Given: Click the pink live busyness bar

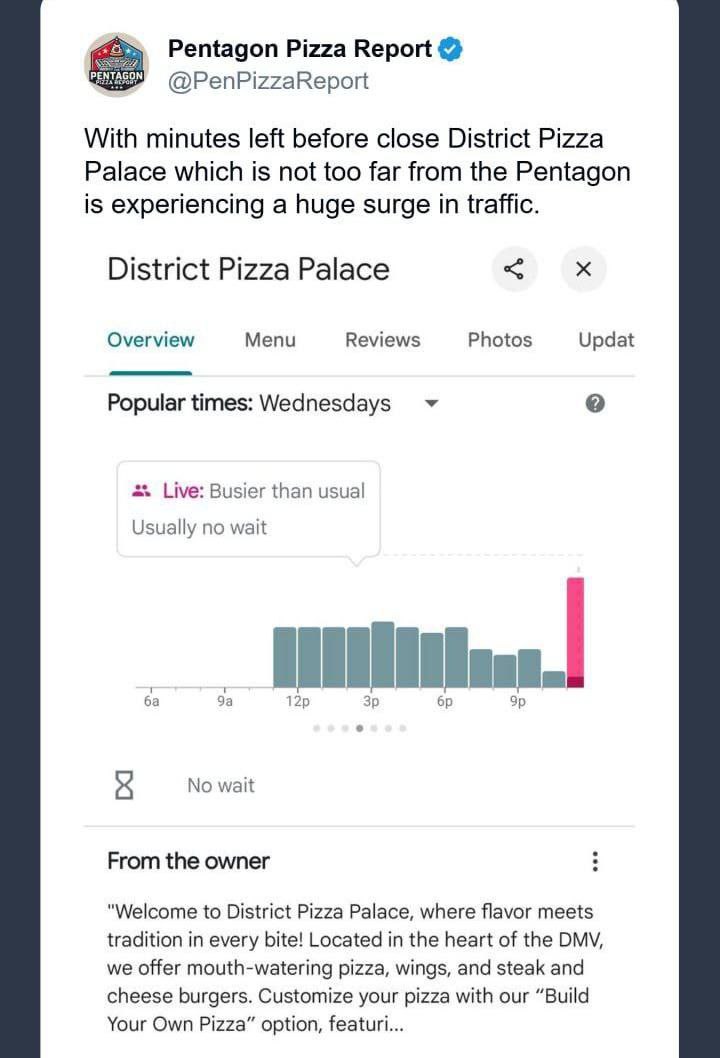Looking at the screenshot, I should 575,630.
